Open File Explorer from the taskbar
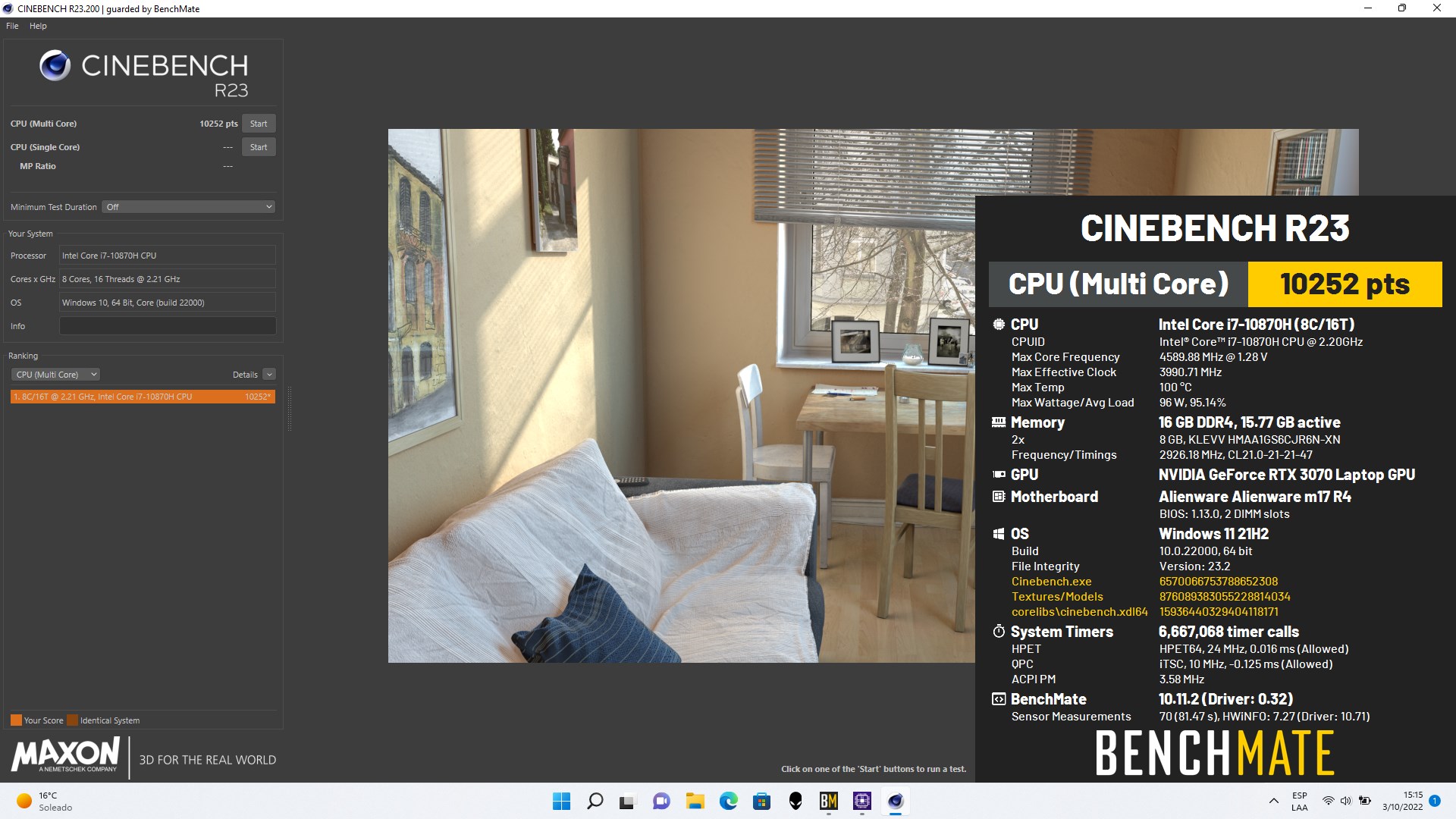This screenshot has width=1456, height=819. click(x=695, y=801)
